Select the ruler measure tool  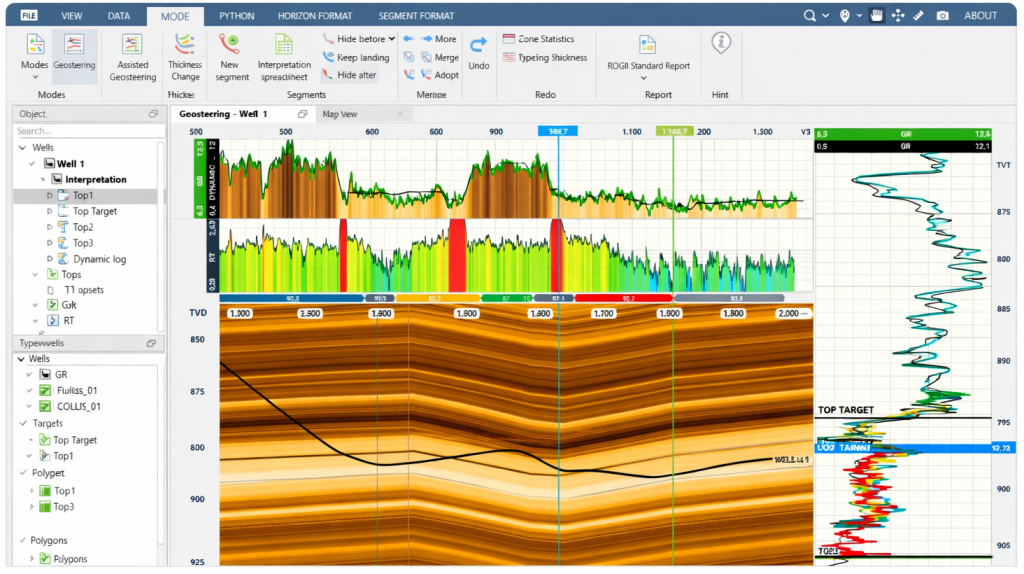coord(919,16)
